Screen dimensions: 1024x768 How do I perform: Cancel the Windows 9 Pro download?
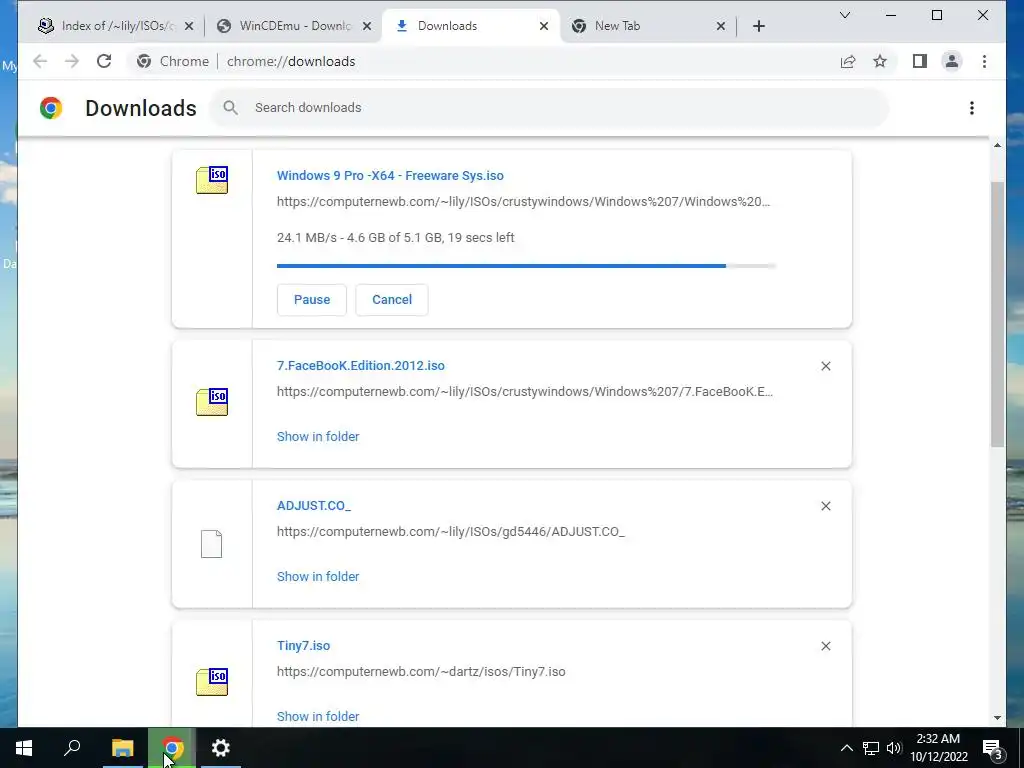click(x=392, y=300)
